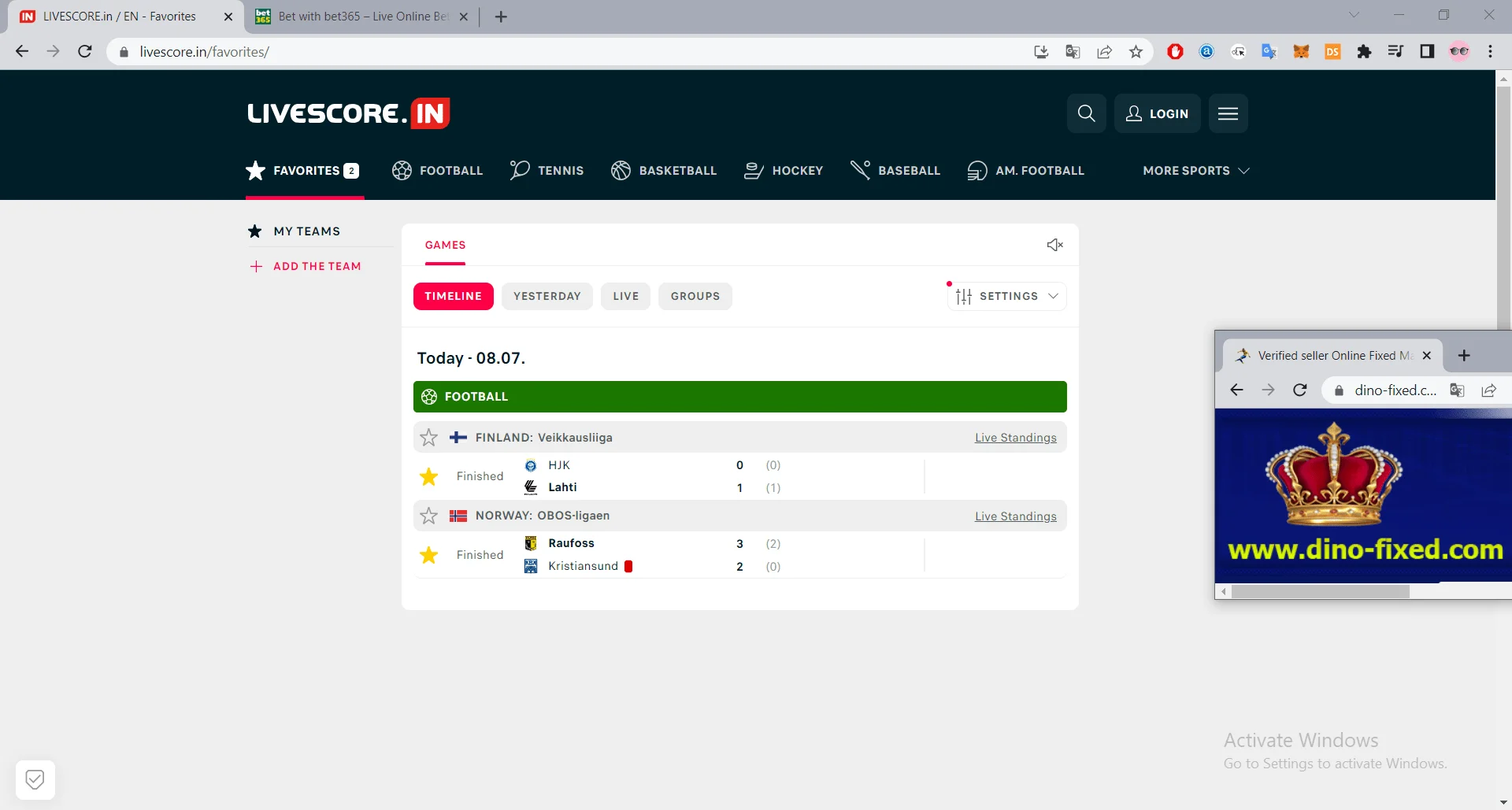Open the browser extensions puzzle icon
The width and height of the screenshot is (1512, 810).
coord(1364,51)
